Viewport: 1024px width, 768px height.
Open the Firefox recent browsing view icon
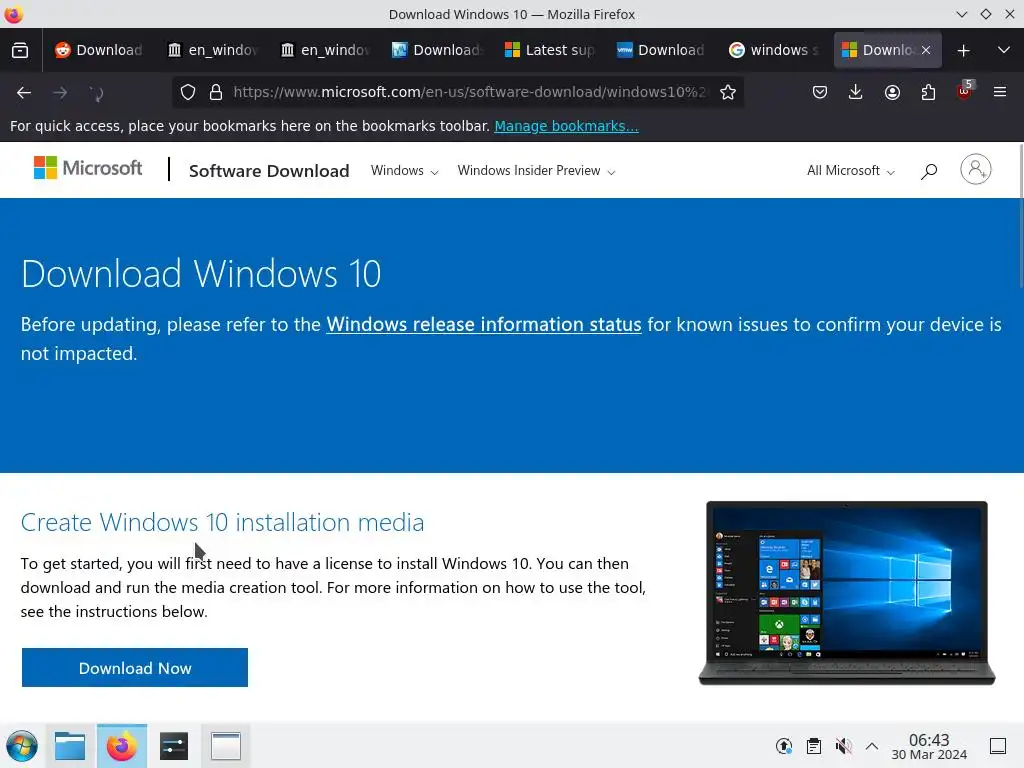pyautogui.click(x=20, y=50)
